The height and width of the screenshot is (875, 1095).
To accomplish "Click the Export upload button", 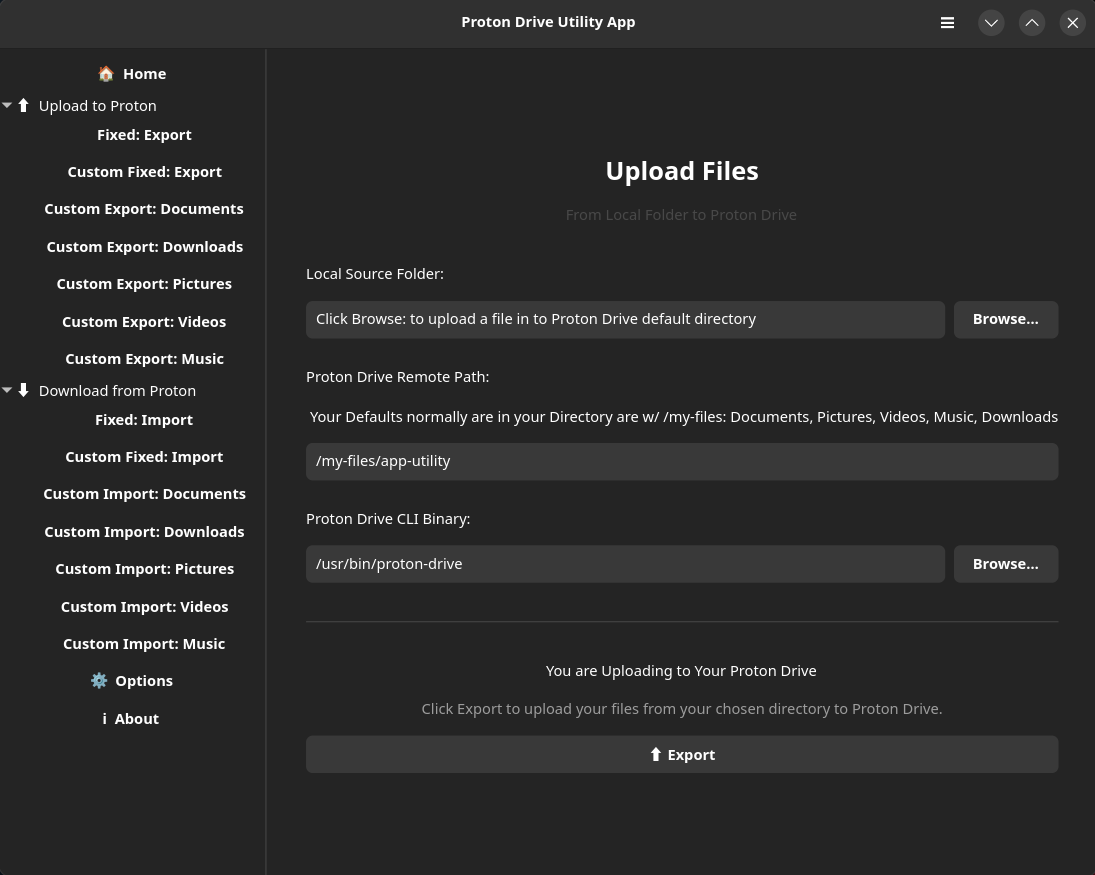I will tap(682, 754).
